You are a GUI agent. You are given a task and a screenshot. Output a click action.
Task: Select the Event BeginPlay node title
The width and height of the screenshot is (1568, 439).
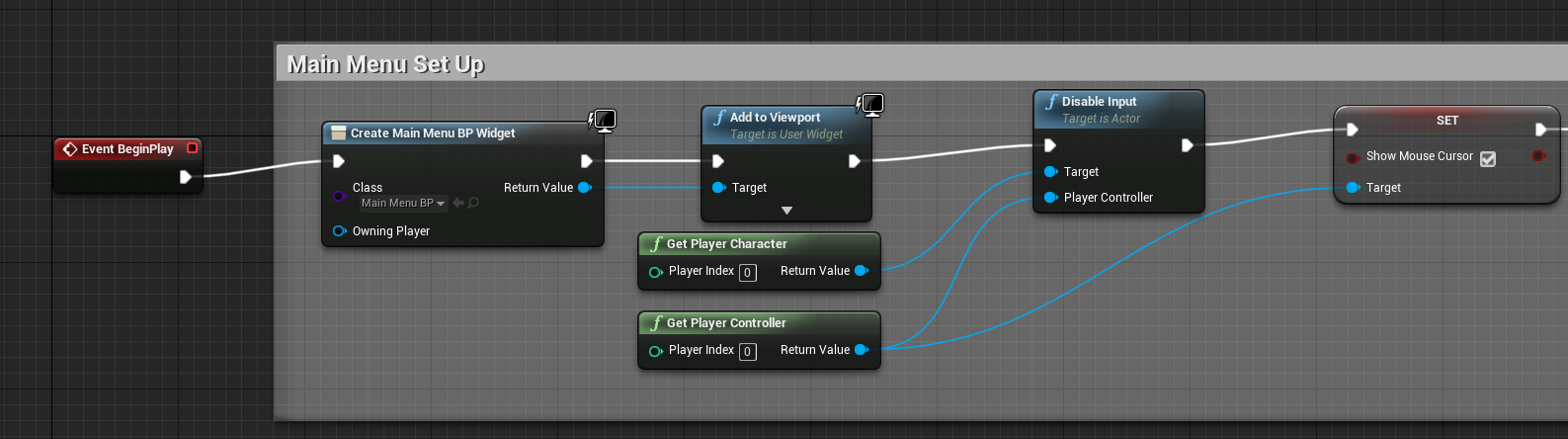click(127, 149)
